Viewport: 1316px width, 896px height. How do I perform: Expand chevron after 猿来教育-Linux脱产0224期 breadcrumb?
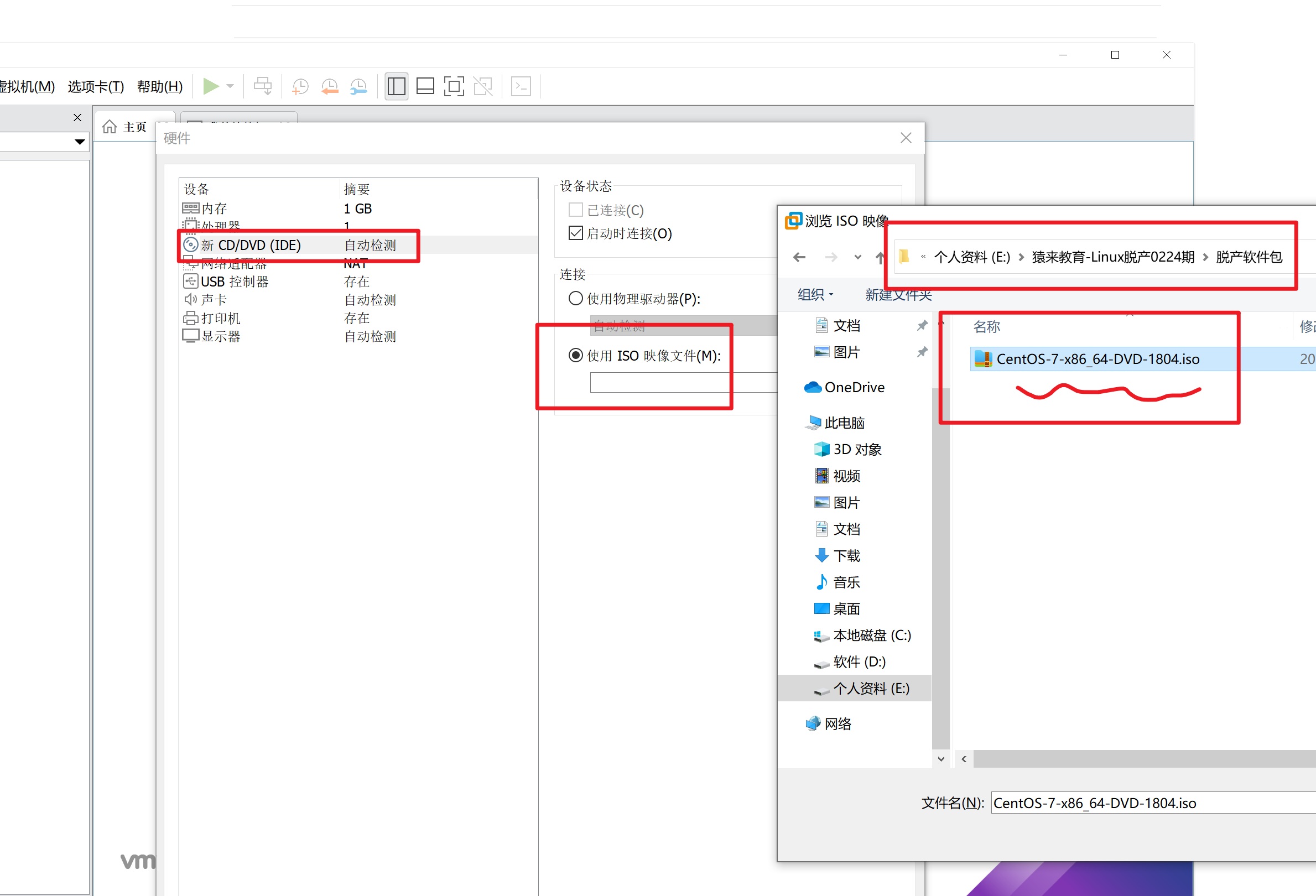[1205, 257]
